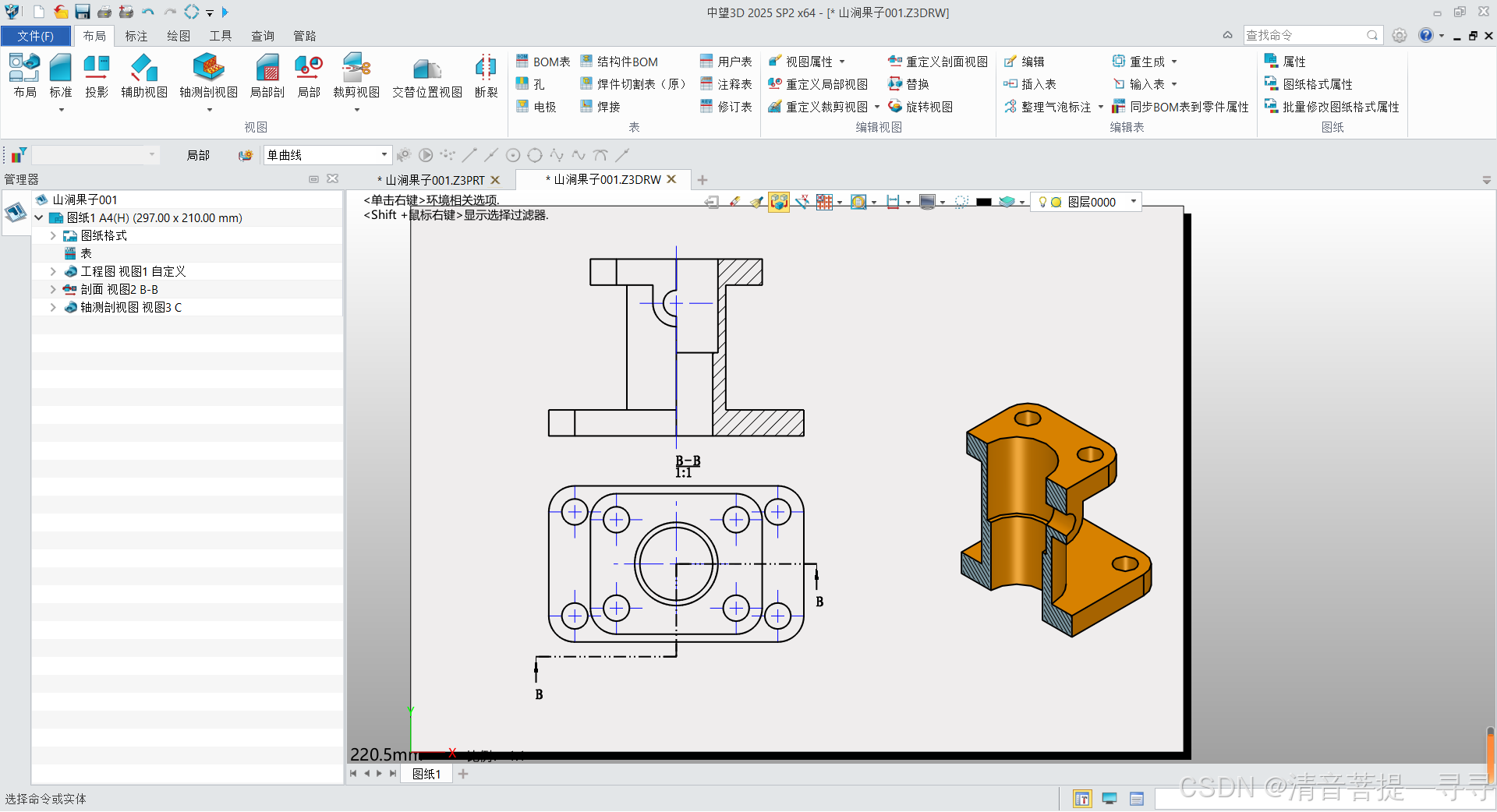The image size is (1497, 812).
Task: Click 重定义剖面视图 redefine section view
Action: 938,62
